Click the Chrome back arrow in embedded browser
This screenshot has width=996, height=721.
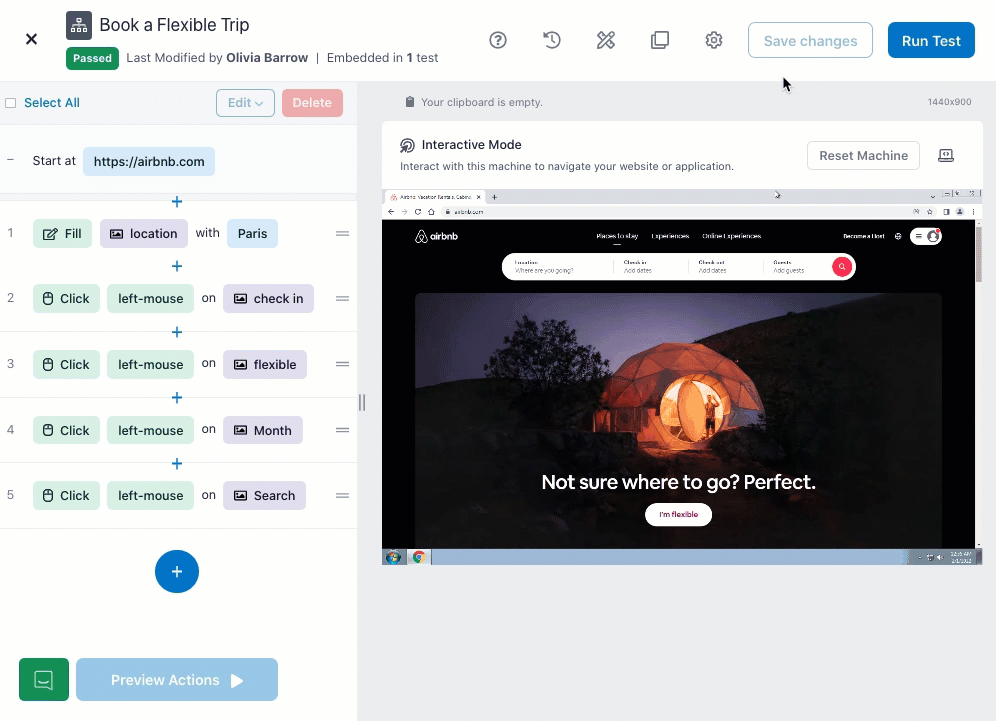391,212
